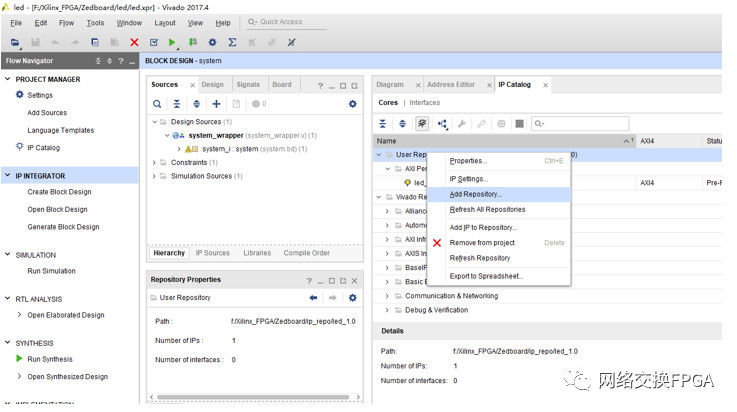
Task: Switch to the Compile Order tab
Action: (x=306, y=253)
